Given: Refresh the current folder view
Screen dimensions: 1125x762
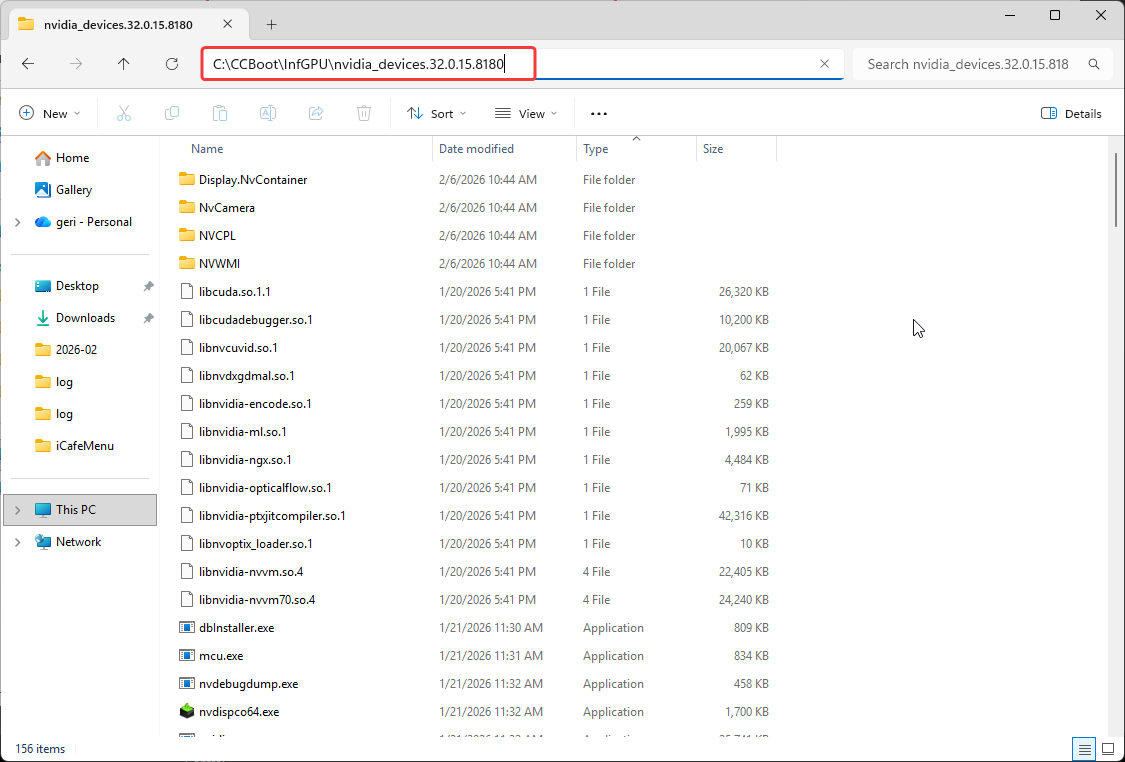Looking at the screenshot, I should coord(172,64).
